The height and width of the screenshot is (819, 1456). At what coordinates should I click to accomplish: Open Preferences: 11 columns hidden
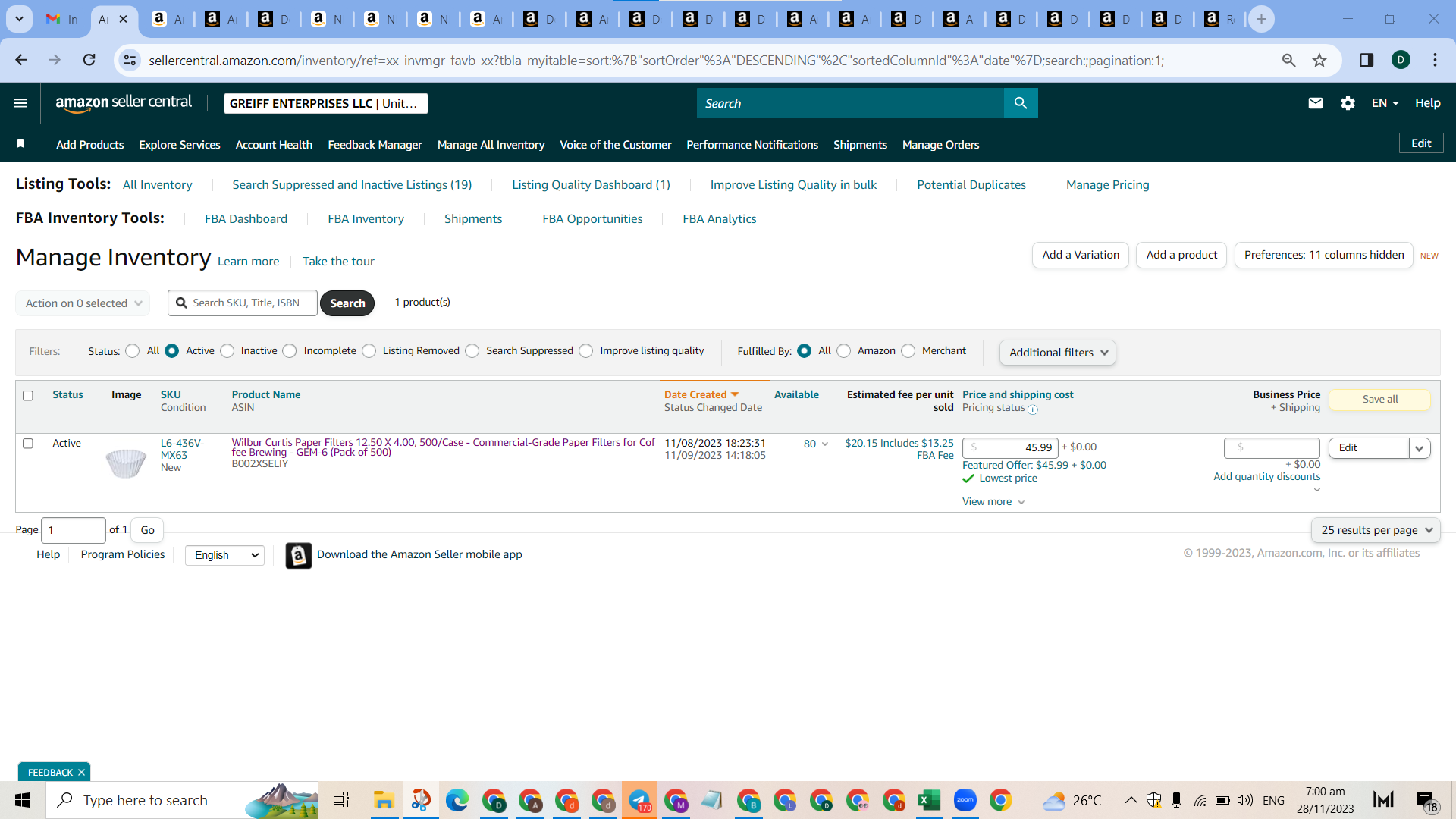point(1324,256)
